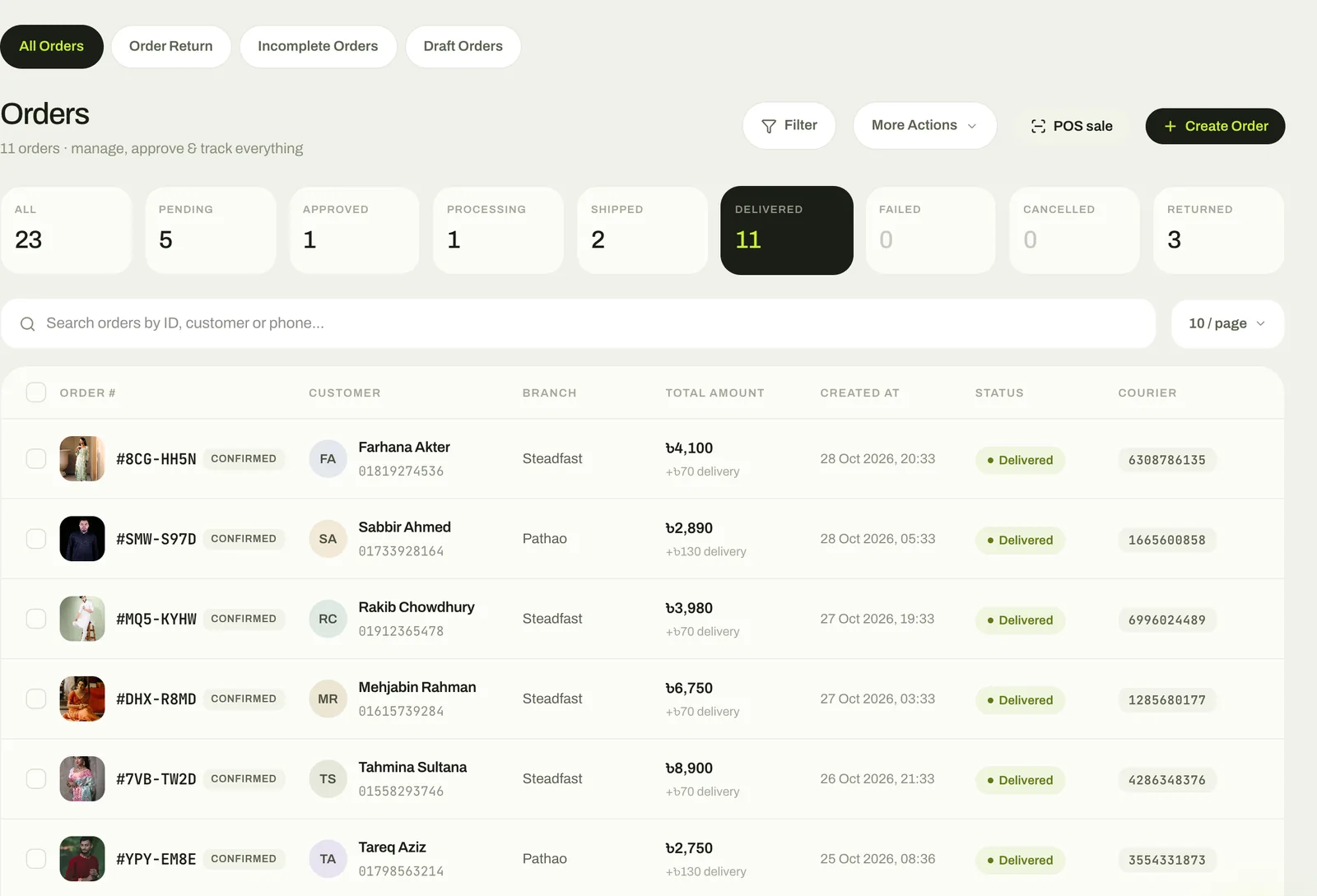Switch to the Order Return tab
The image size is (1317, 896).
171,46
